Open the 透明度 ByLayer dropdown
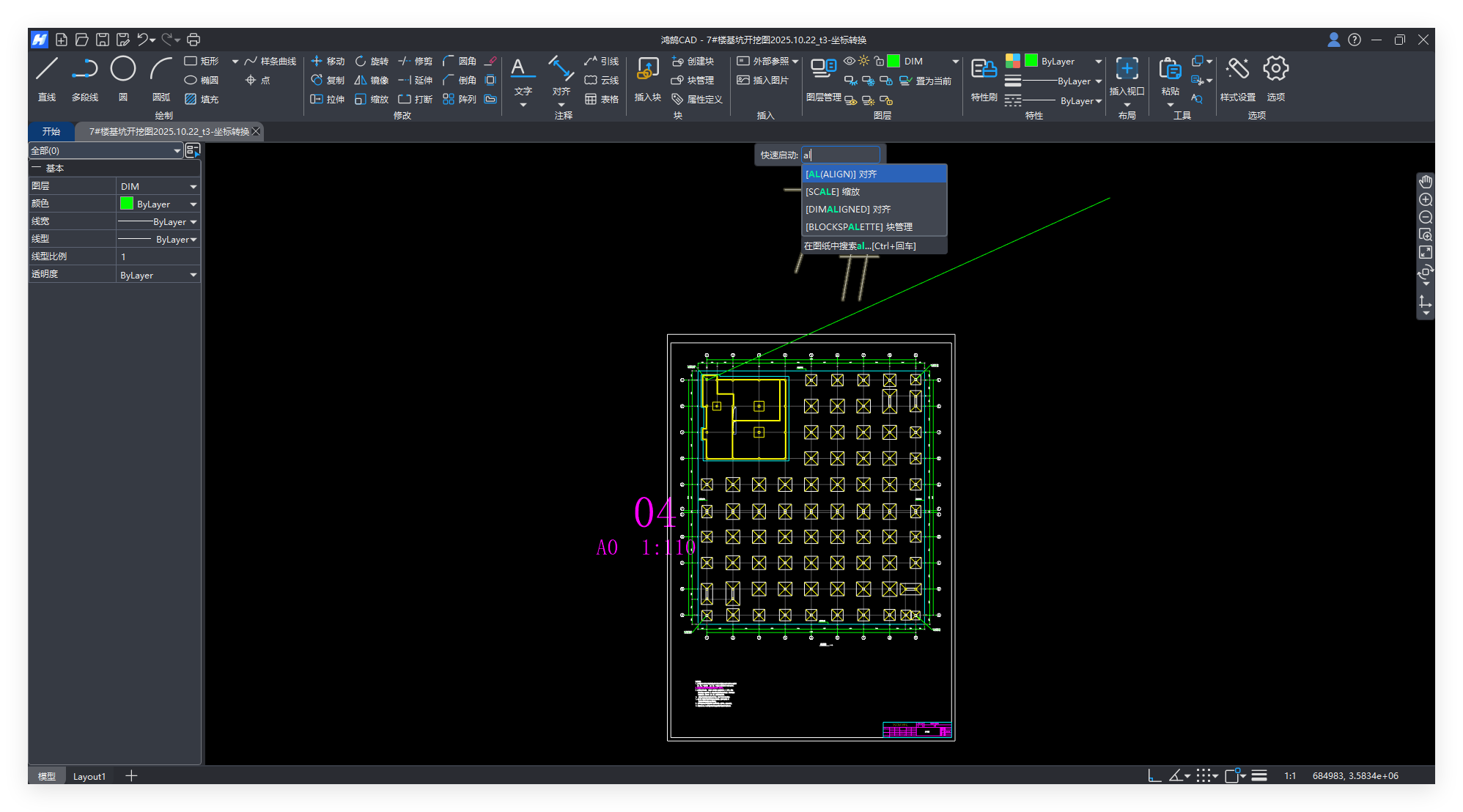 point(194,275)
